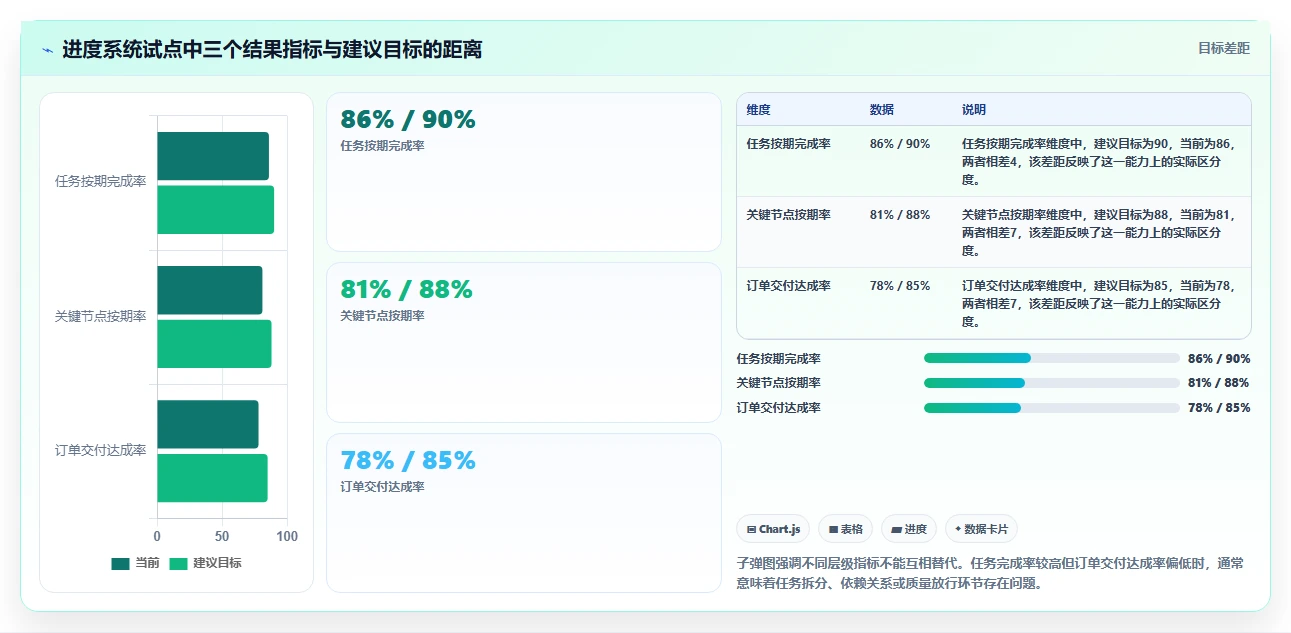Click 任务按期完成率 chart axis label
1291x633 pixels.
100,182
